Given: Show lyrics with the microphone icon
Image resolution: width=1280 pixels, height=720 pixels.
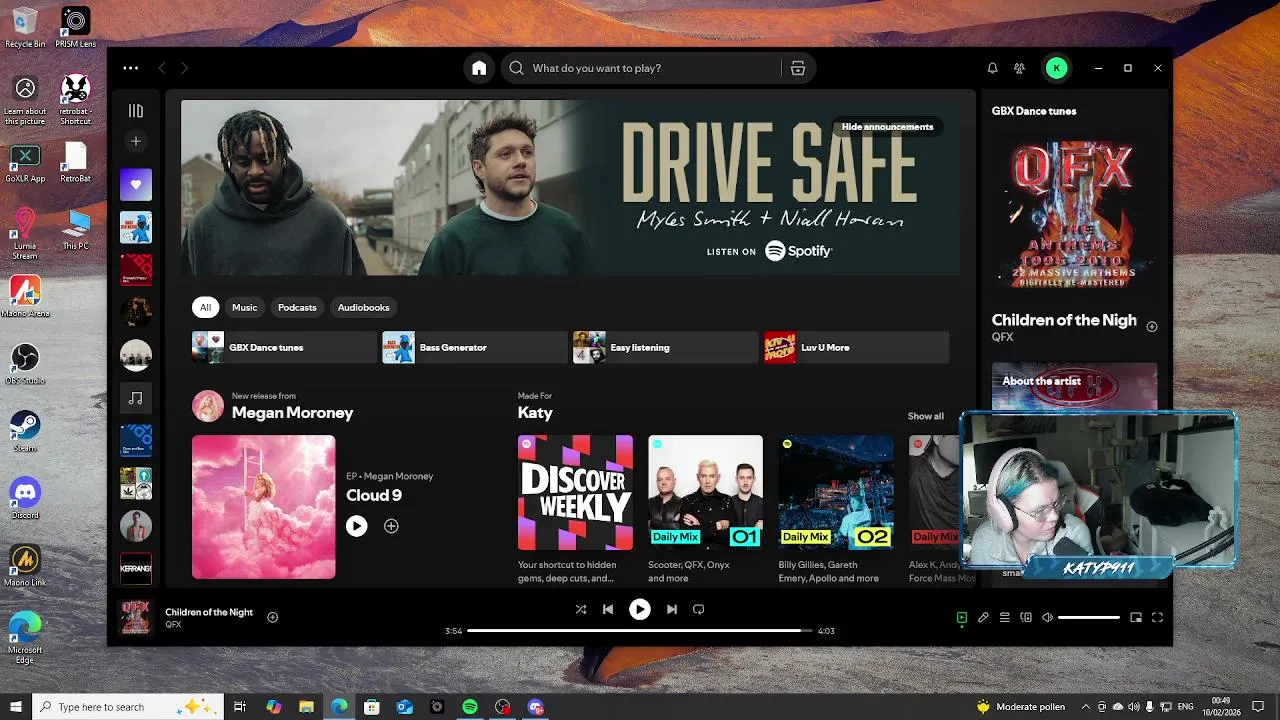Looking at the screenshot, I should (x=983, y=618).
